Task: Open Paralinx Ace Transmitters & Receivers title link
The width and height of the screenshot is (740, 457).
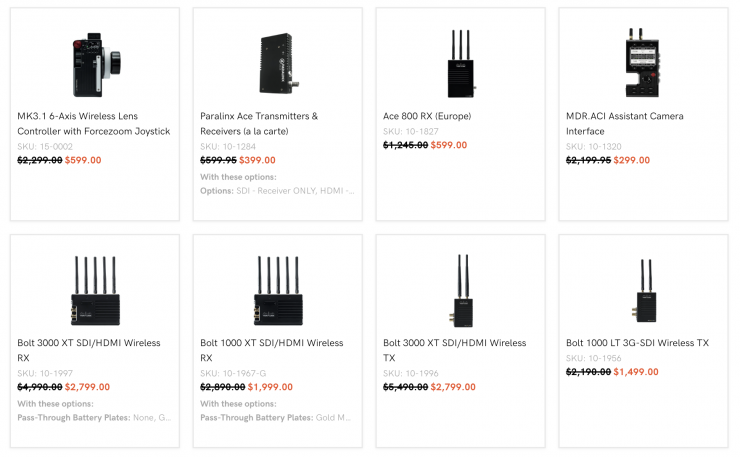Action: pyautogui.click(x=259, y=123)
